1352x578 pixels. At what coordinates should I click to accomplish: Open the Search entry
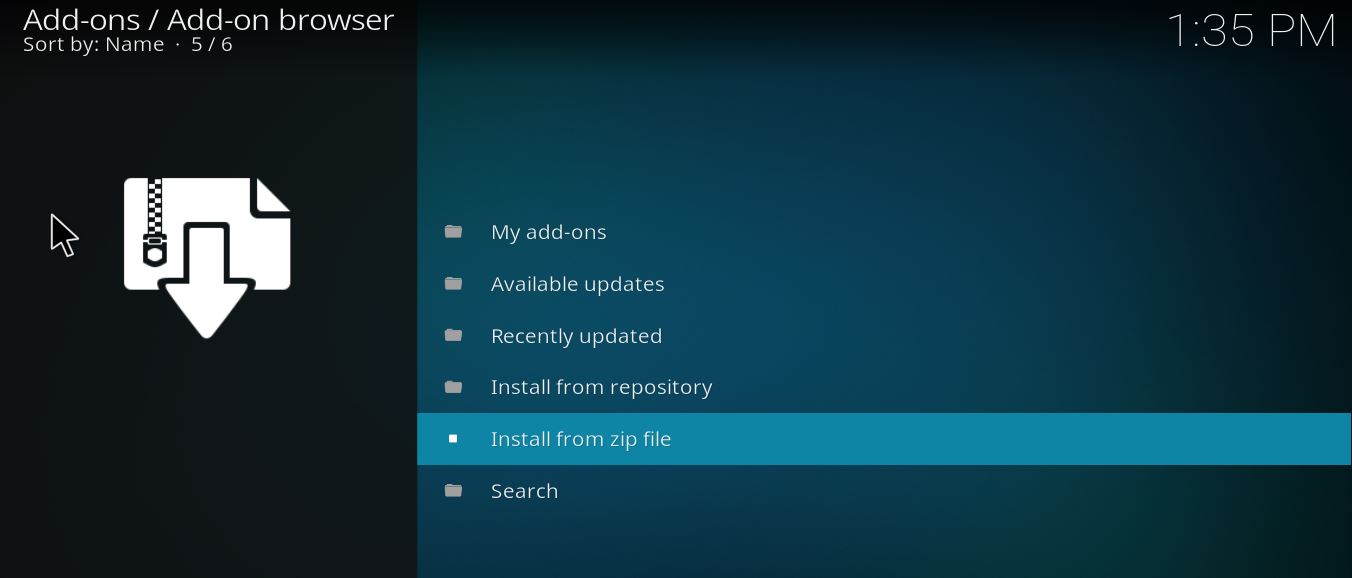[884, 491]
